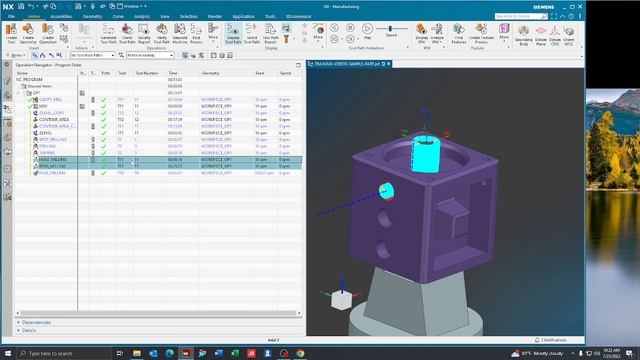Collapse the OP1 program group

(18, 93)
